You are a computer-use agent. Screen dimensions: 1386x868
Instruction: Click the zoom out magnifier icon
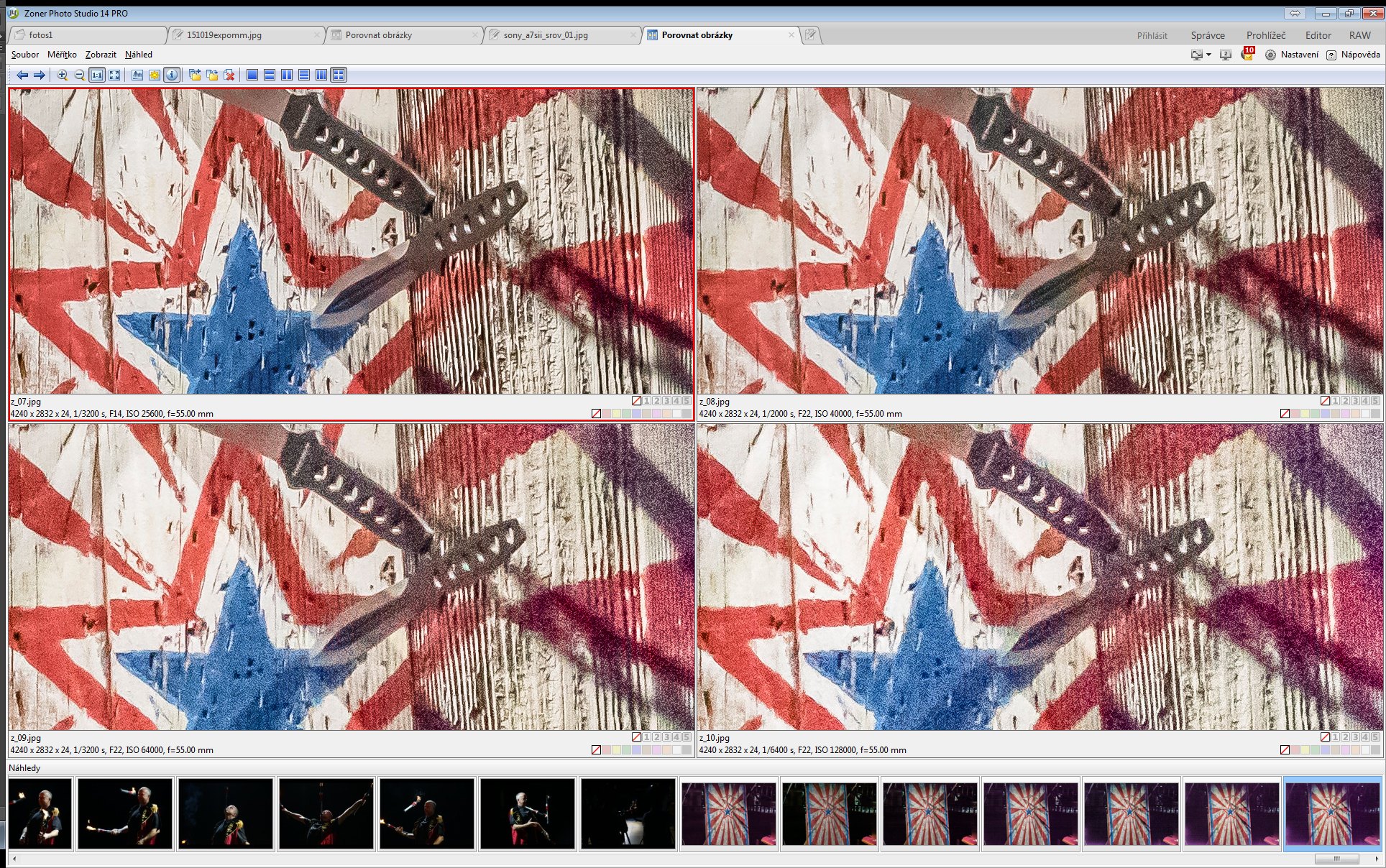point(80,75)
